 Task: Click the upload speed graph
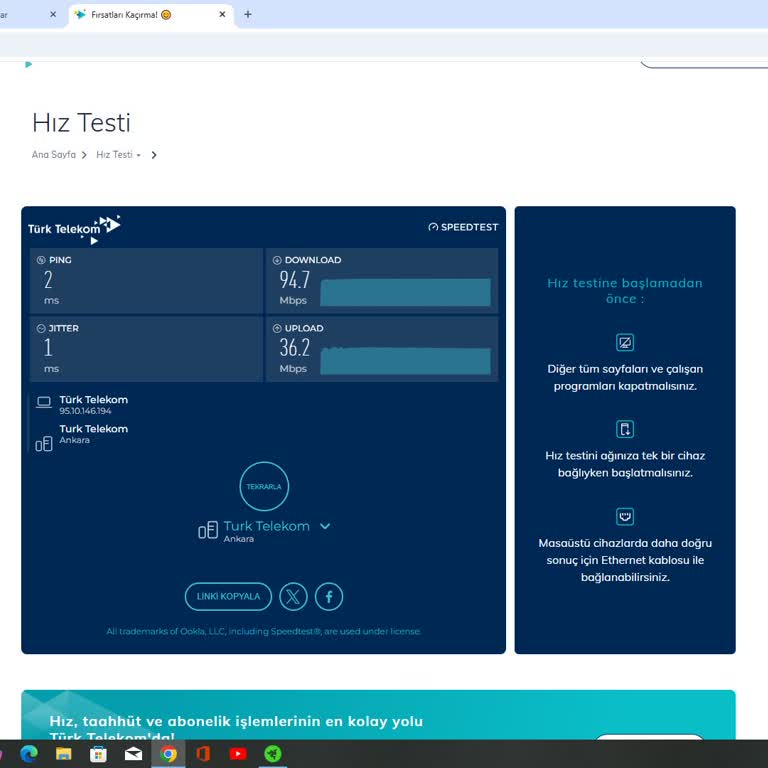[x=405, y=361]
